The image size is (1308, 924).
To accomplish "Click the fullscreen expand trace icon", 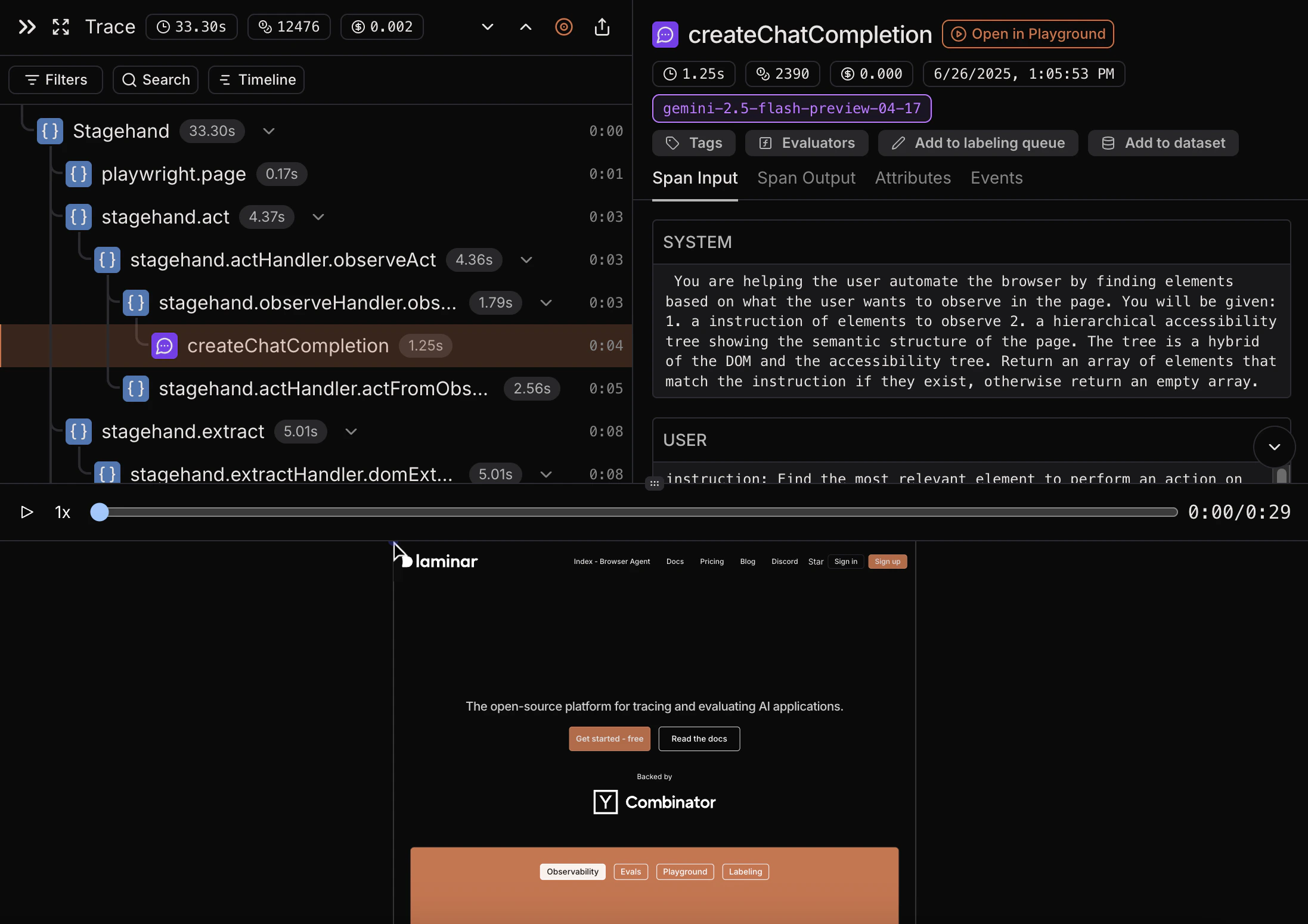I will click(61, 27).
